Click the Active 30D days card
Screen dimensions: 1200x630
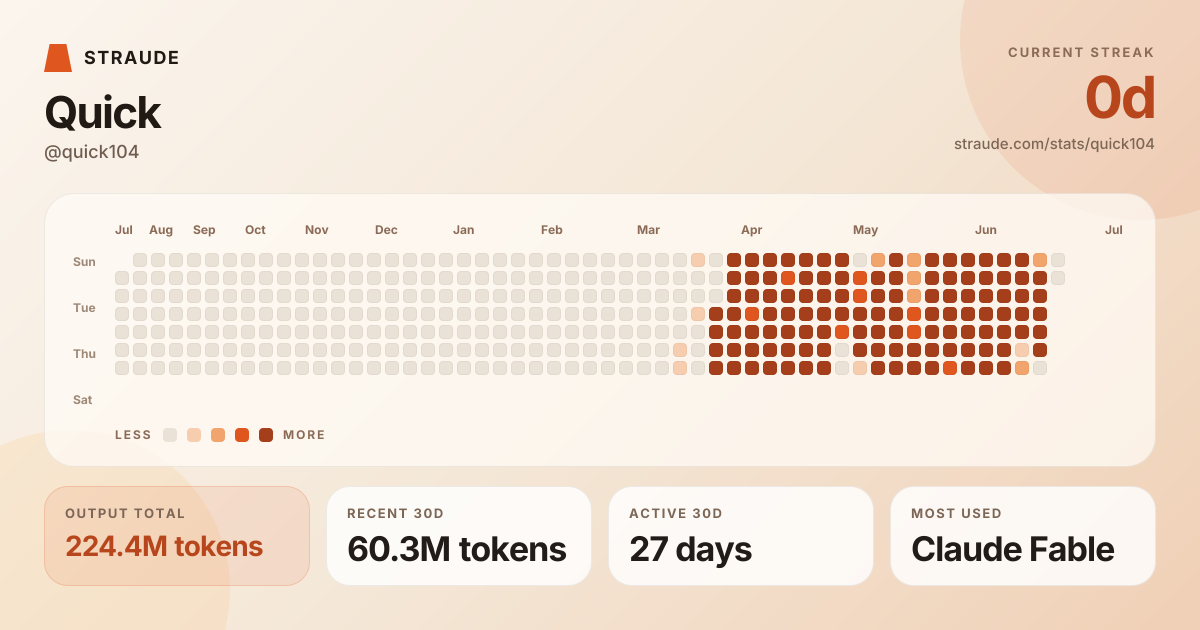741,536
